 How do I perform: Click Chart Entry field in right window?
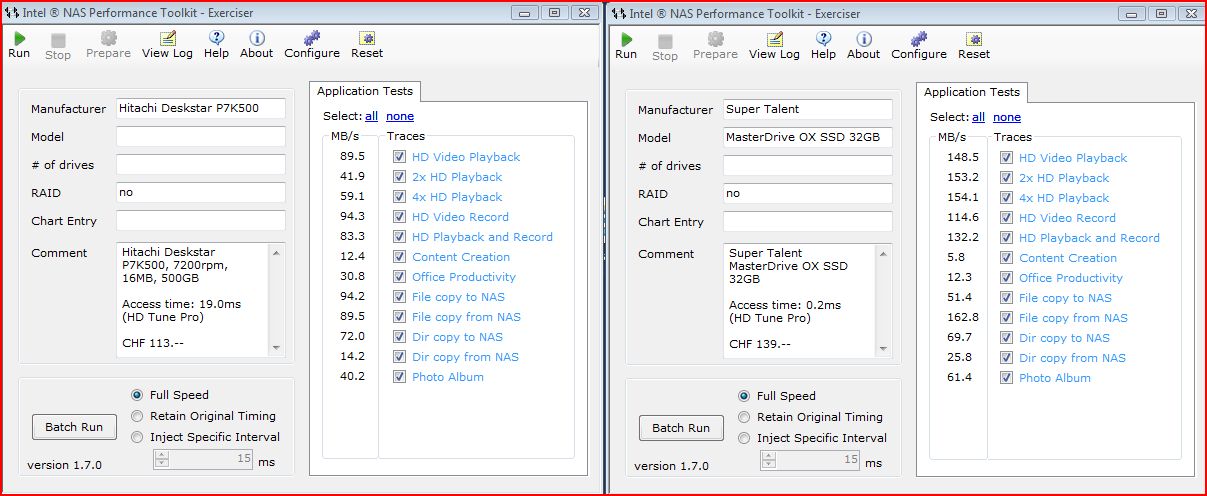[x=808, y=221]
